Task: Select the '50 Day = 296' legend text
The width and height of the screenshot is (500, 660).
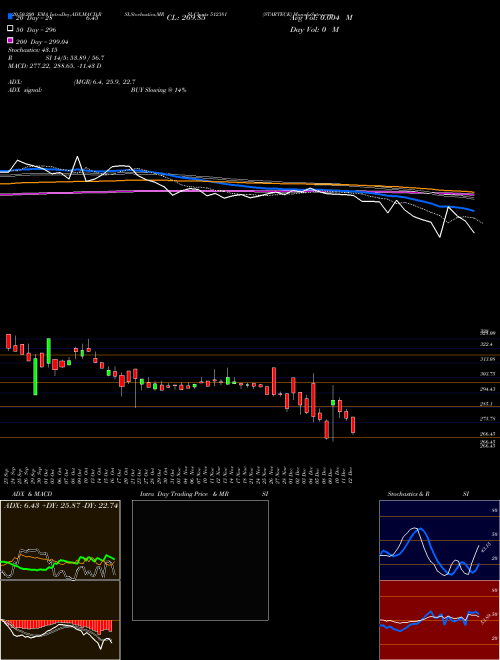Action: pyautogui.click(x=36, y=29)
